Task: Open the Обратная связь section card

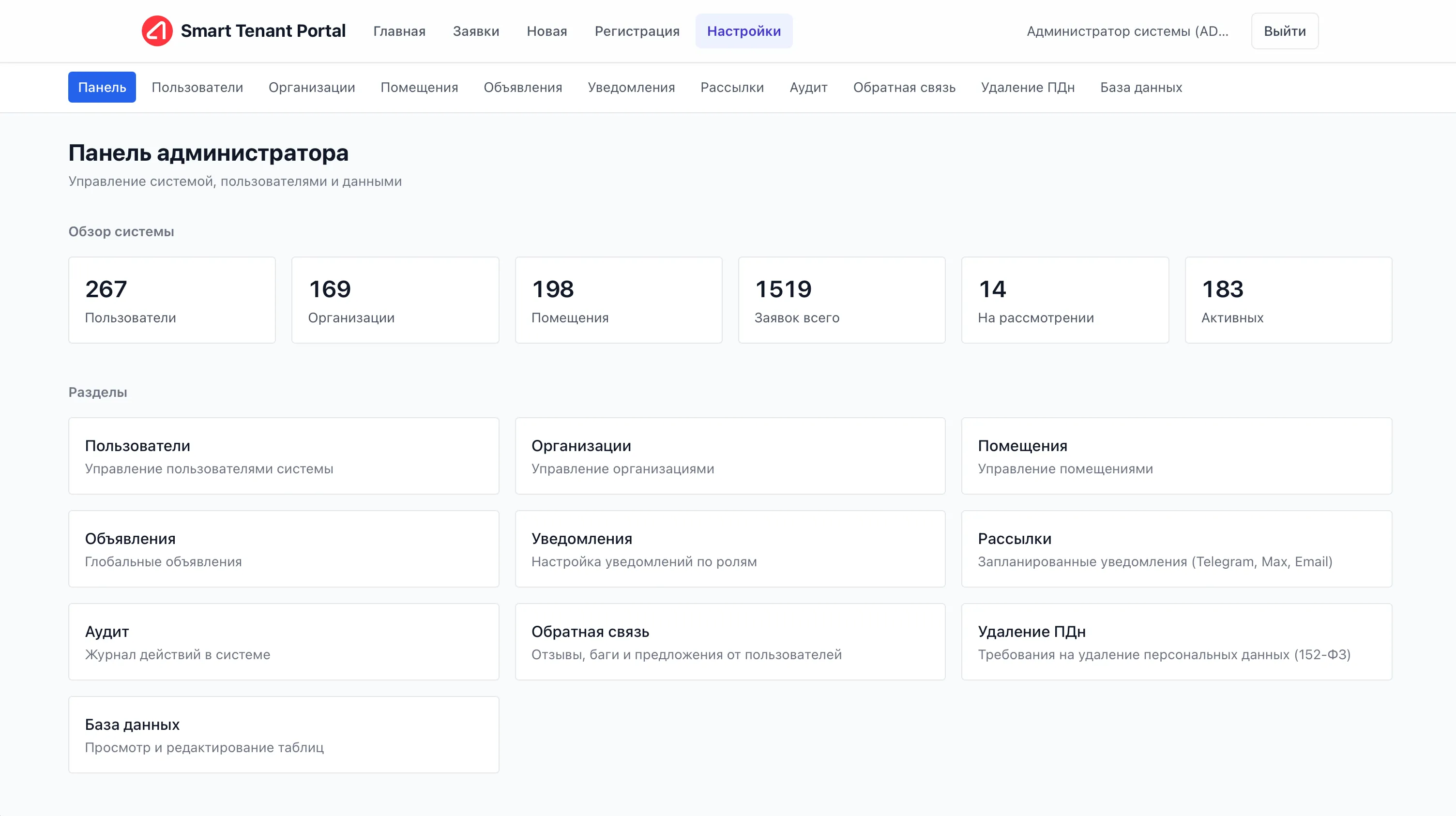Action: pyautogui.click(x=730, y=642)
